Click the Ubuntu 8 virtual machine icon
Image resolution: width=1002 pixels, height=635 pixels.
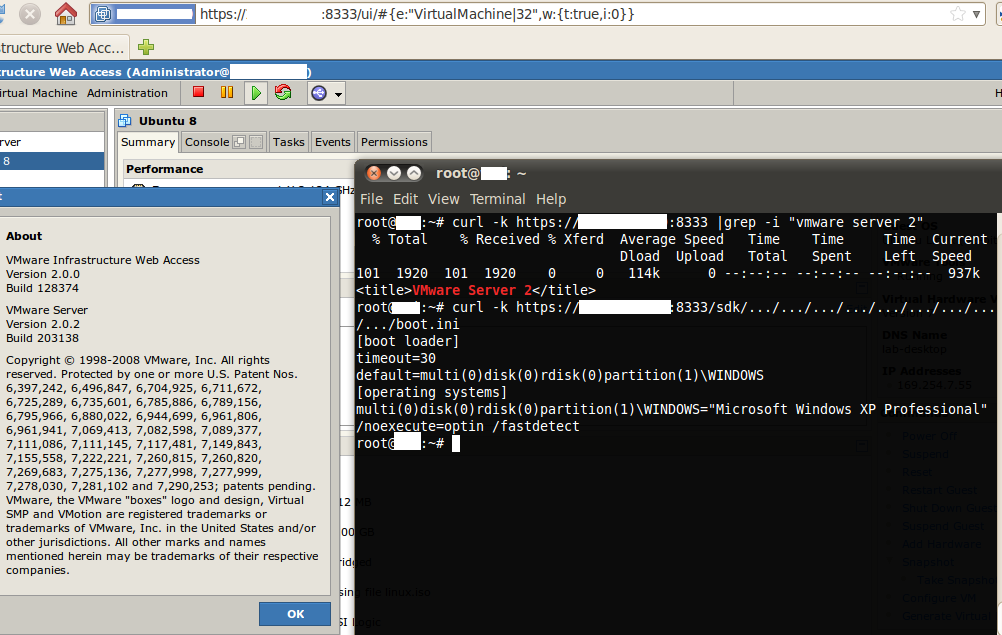pyautogui.click(x=125, y=121)
